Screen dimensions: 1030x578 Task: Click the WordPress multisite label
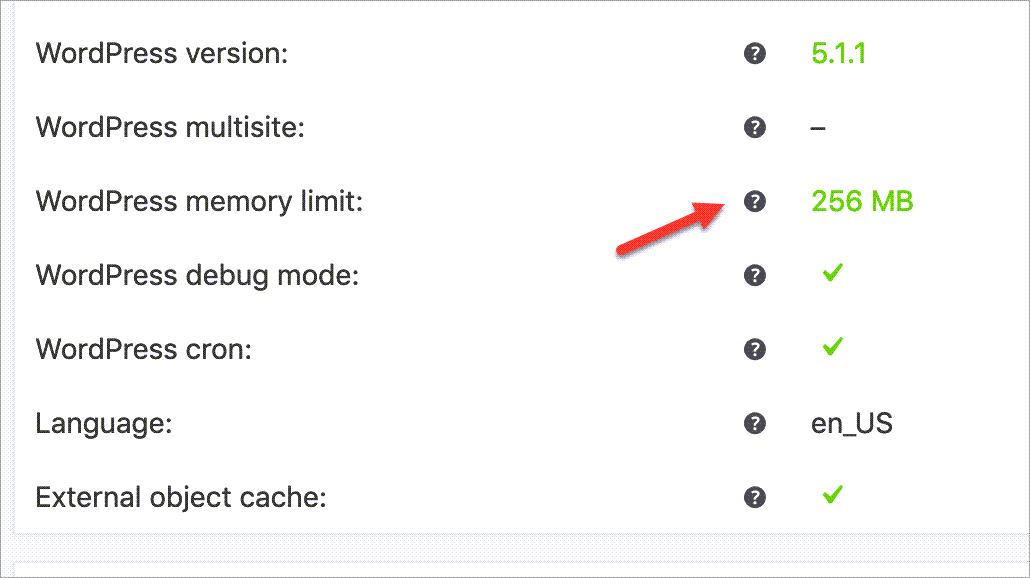coord(170,127)
